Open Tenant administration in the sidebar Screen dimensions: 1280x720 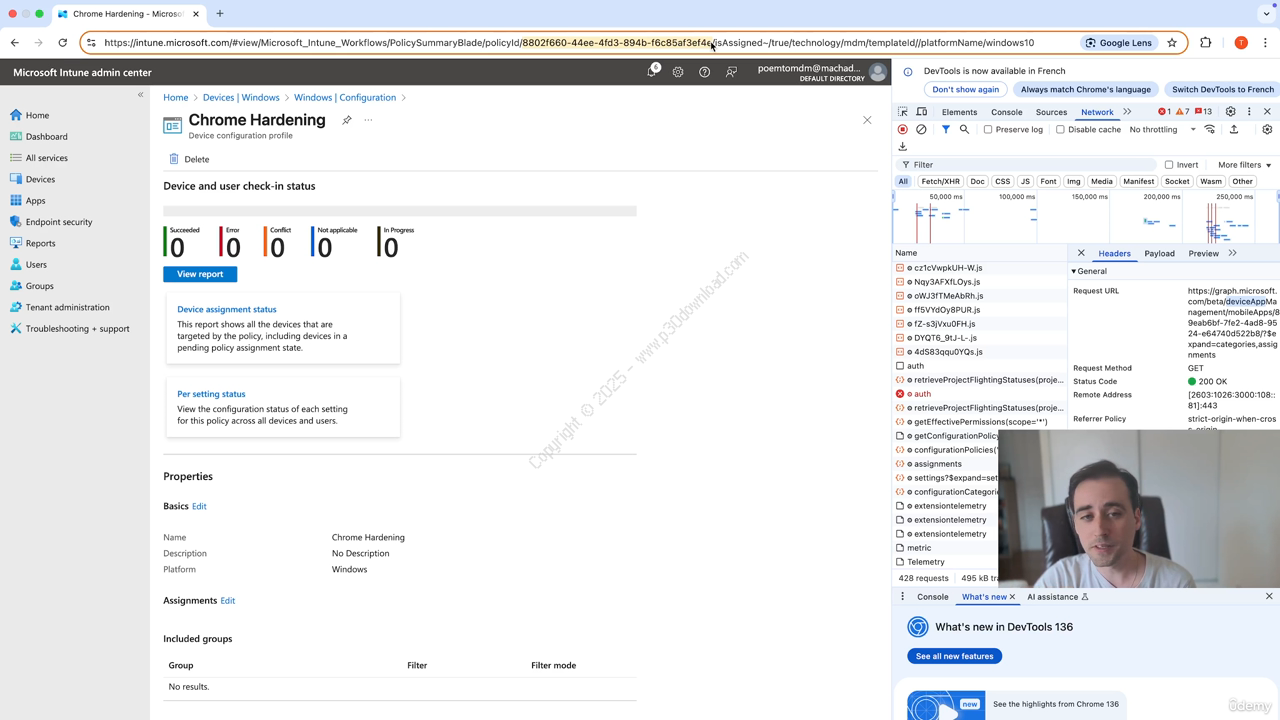(68, 307)
